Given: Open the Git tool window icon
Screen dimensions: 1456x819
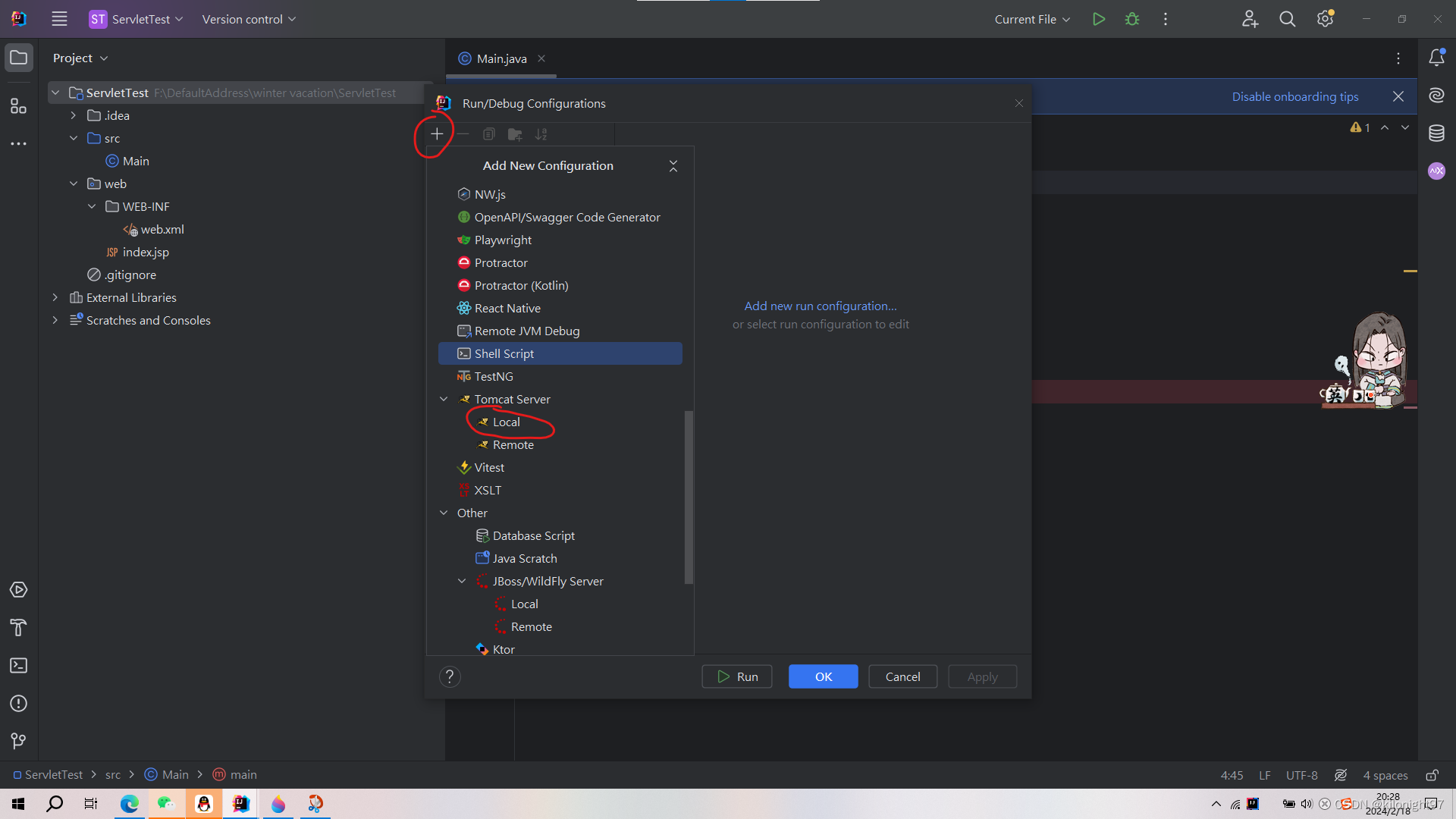Looking at the screenshot, I should (x=18, y=741).
